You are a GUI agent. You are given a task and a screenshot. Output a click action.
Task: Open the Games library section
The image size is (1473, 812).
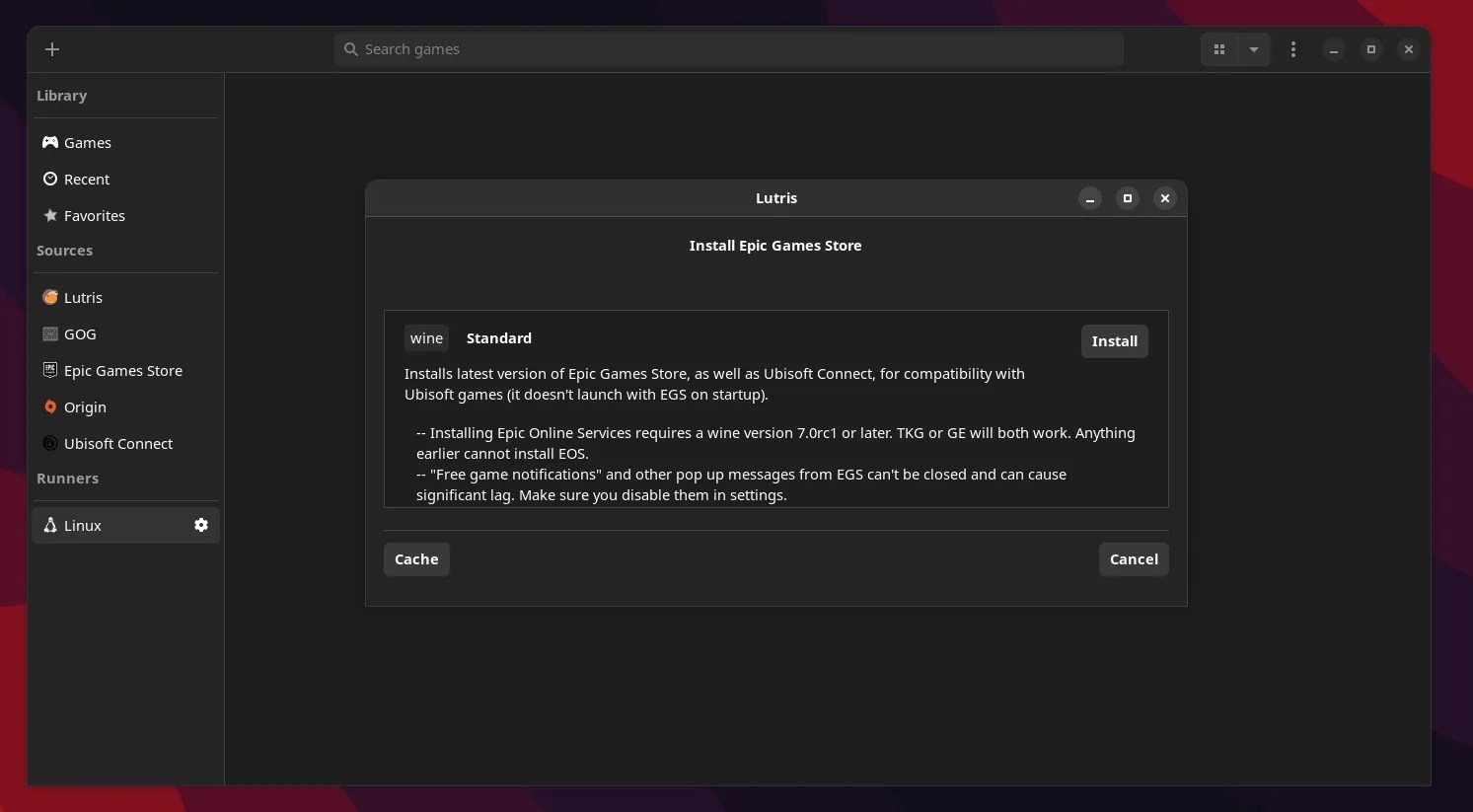point(86,142)
